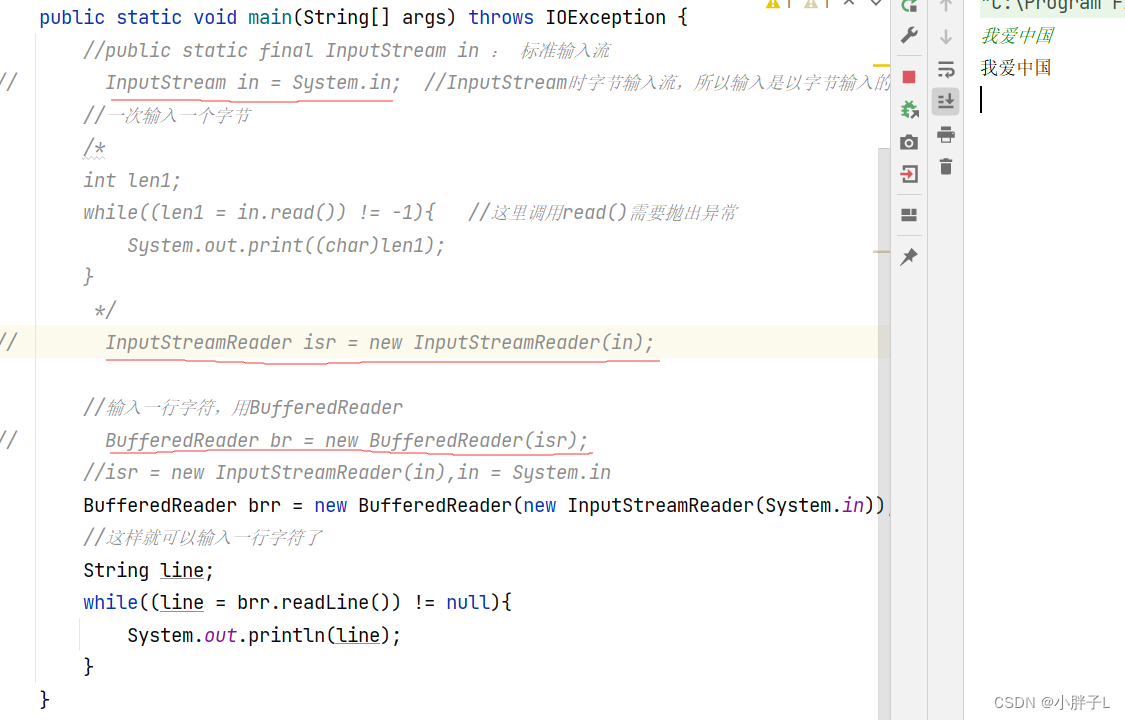Viewport: 1125px width, 720px height.
Task: Click the red exit process icon
Action: tap(909, 173)
